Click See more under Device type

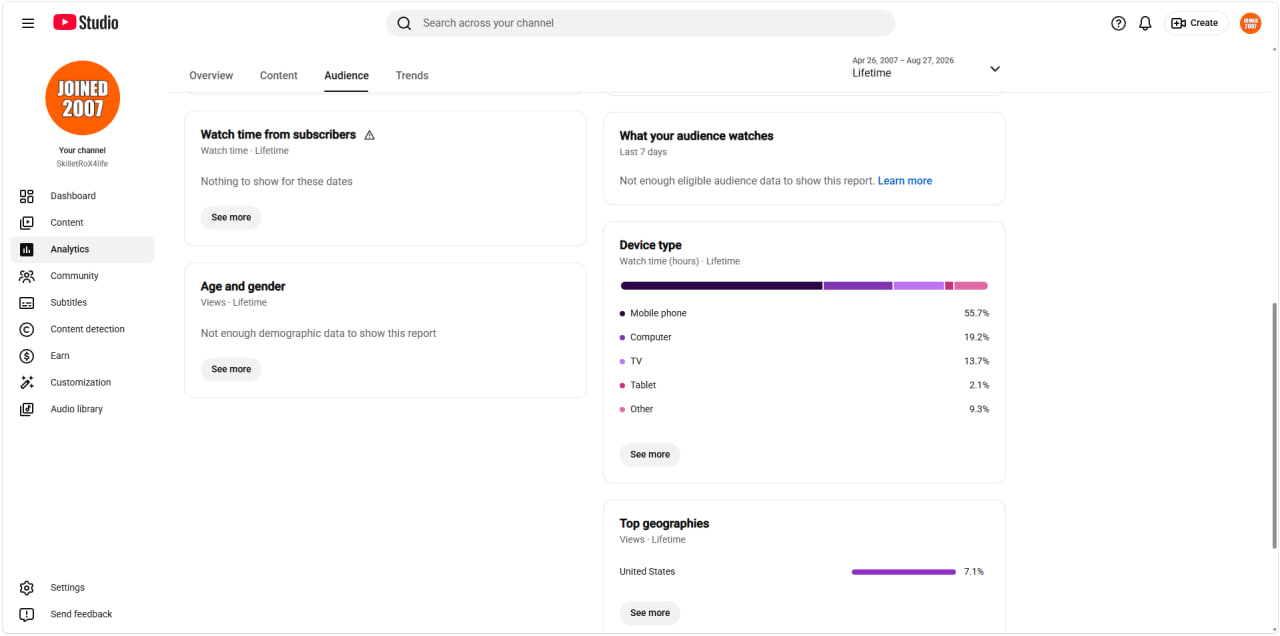(x=650, y=454)
